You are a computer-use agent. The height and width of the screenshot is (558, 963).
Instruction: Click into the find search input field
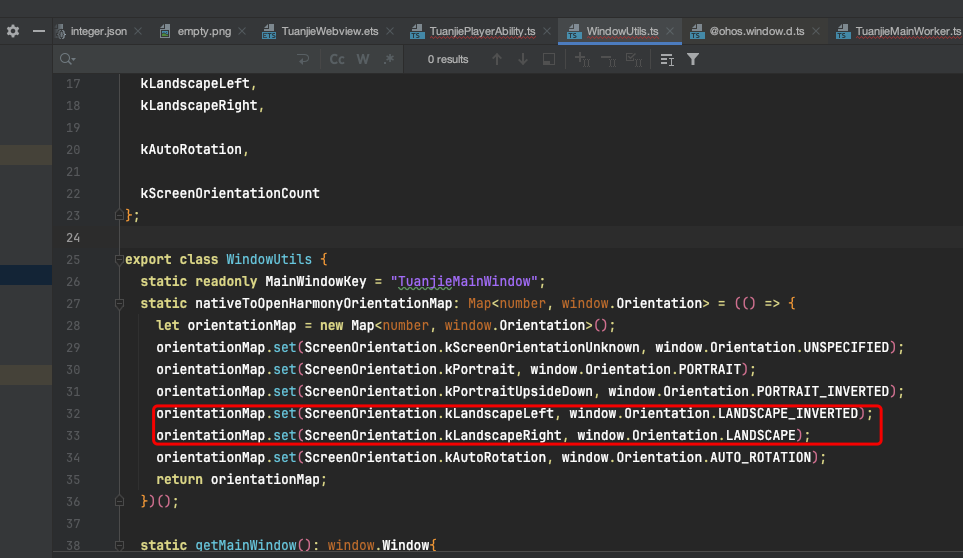180,60
